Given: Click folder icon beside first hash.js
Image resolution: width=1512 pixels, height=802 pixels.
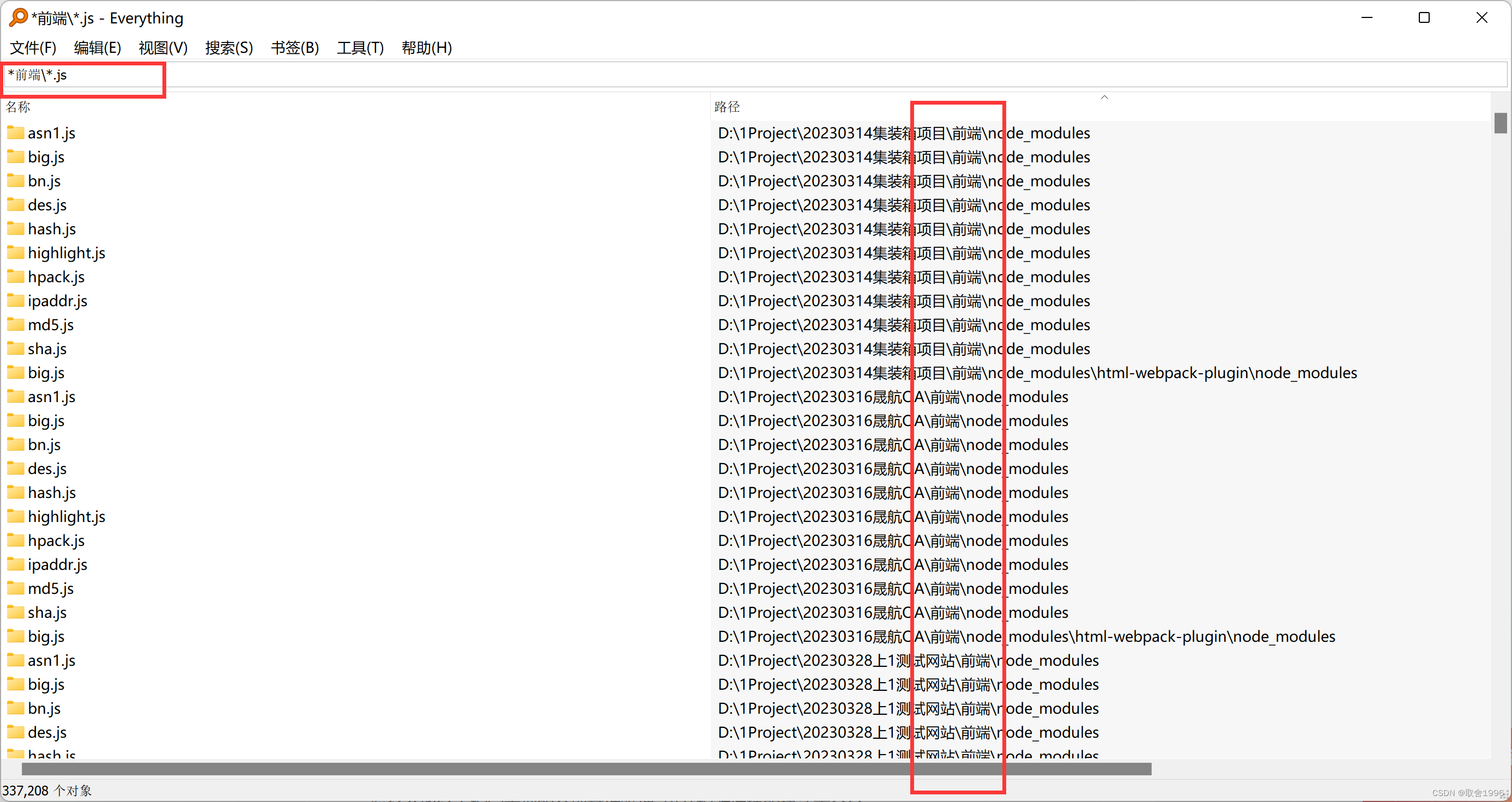Looking at the screenshot, I should [x=16, y=229].
